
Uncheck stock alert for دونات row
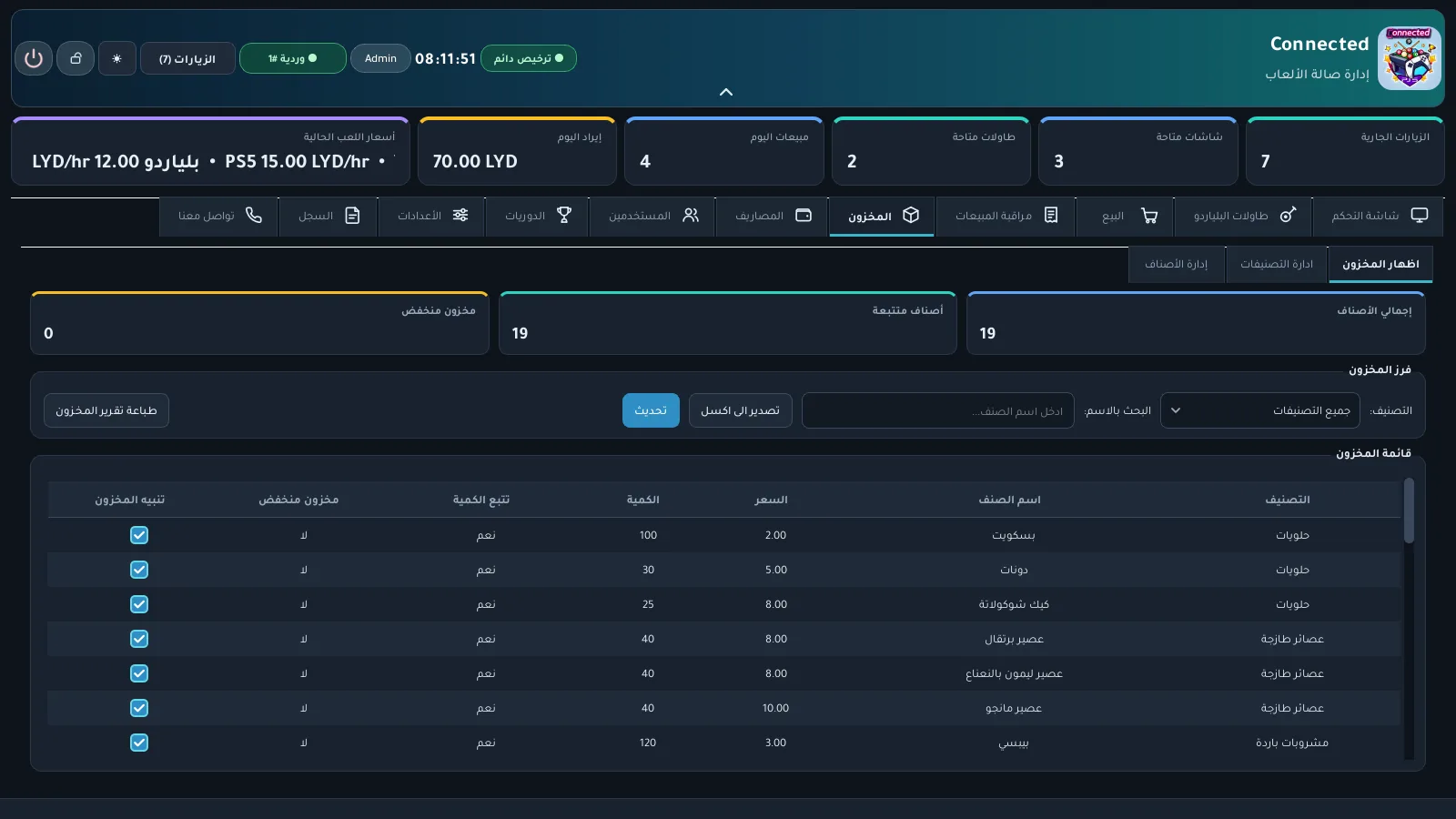pos(139,570)
